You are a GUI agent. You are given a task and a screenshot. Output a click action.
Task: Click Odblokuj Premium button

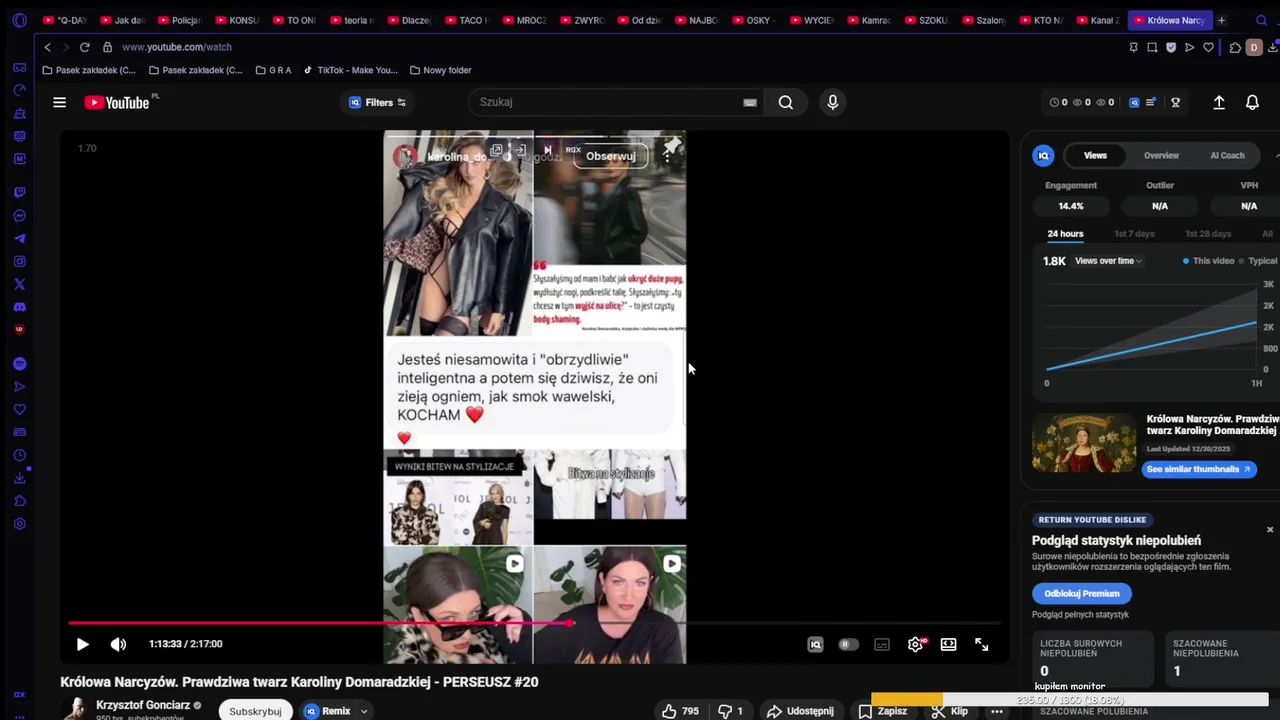[1081, 593]
